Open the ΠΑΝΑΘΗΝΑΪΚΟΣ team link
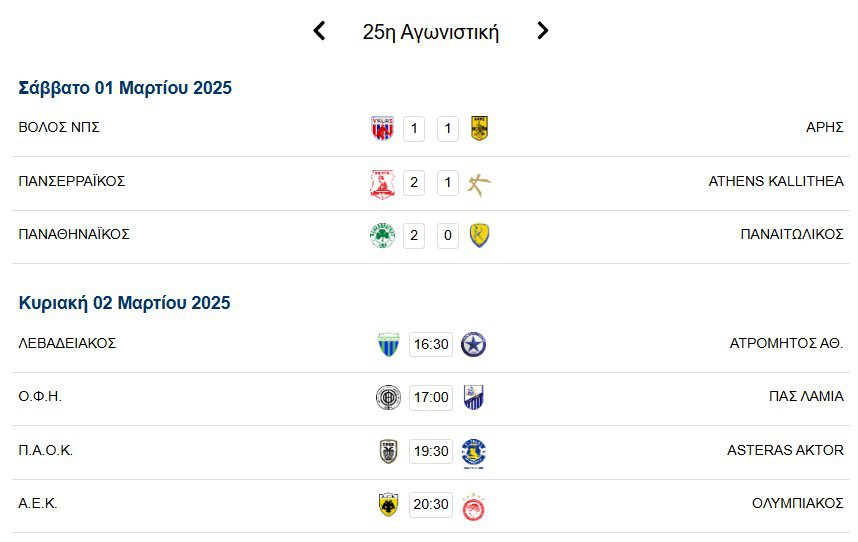858x542 pixels. click(74, 234)
